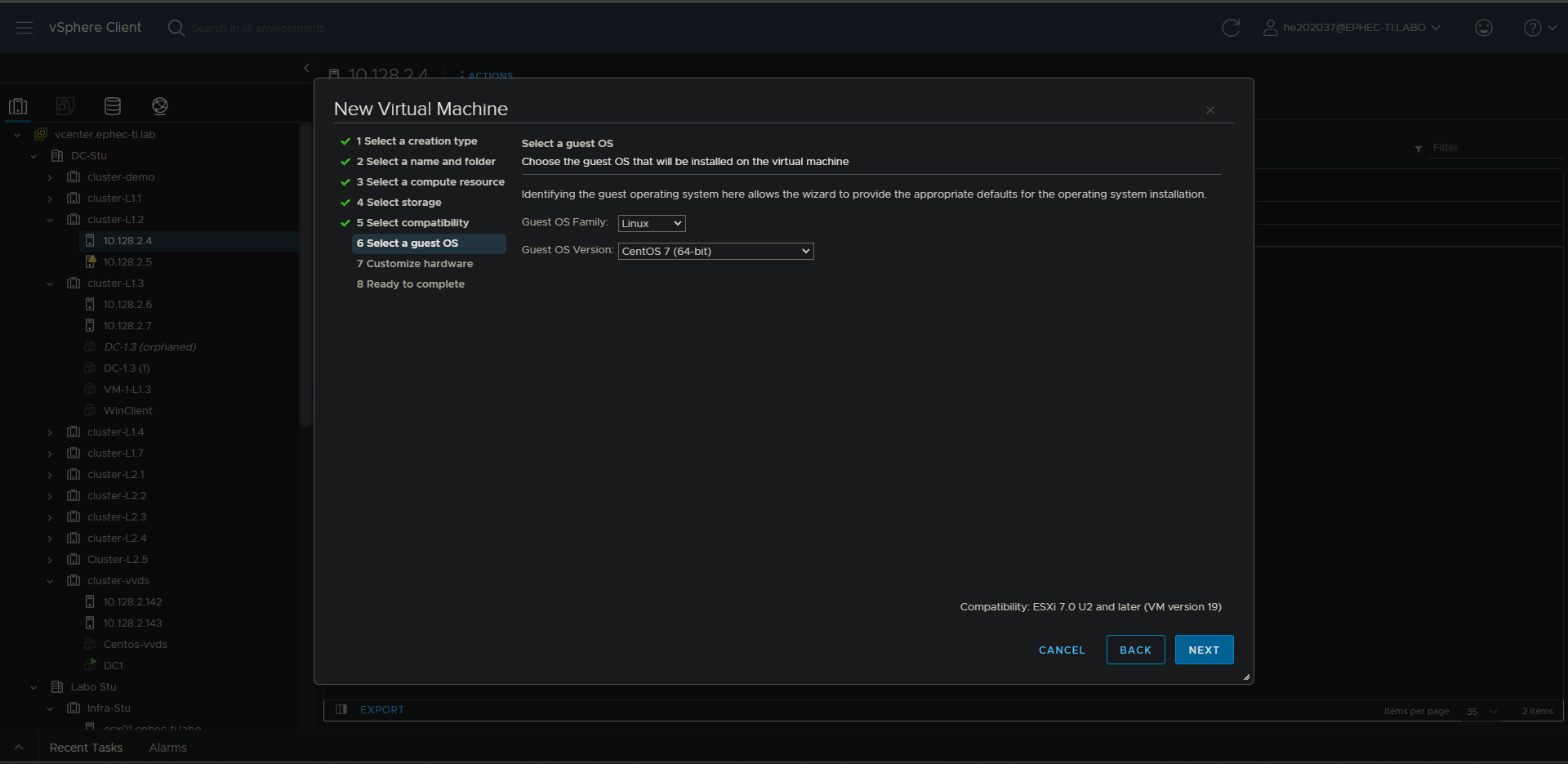
Task: Collapse the cluster-vvds node
Action: [50, 581]
